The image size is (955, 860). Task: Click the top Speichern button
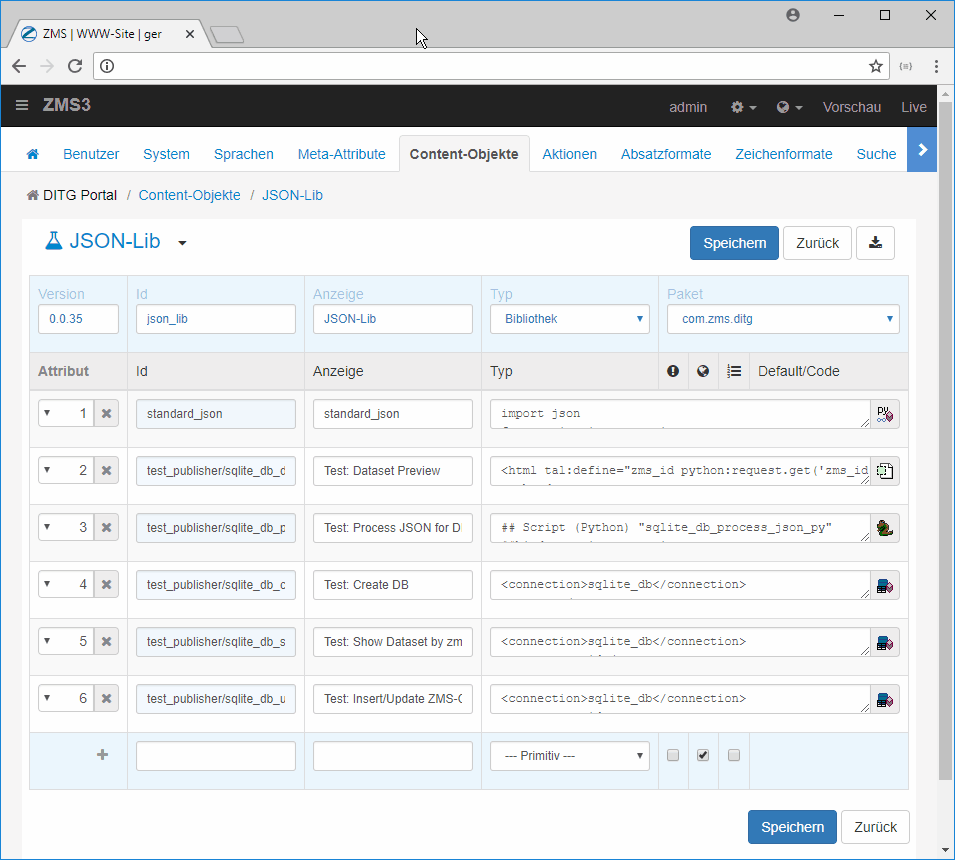pyautogui.click(x=735, y=243)
